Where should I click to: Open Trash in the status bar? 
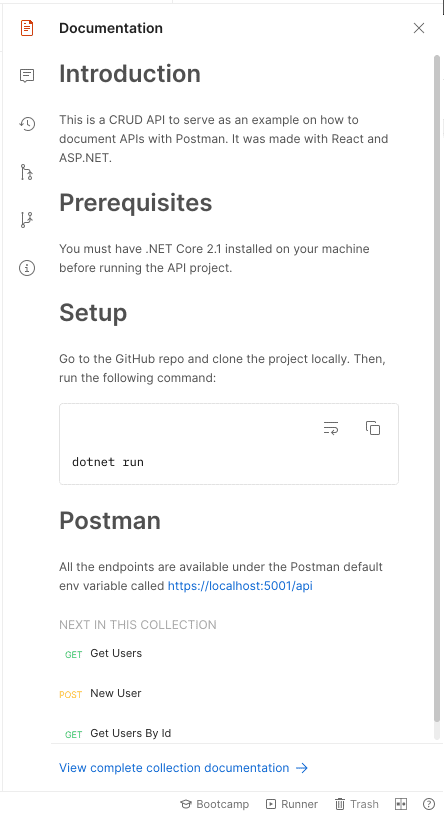click(x=357, y=804)
